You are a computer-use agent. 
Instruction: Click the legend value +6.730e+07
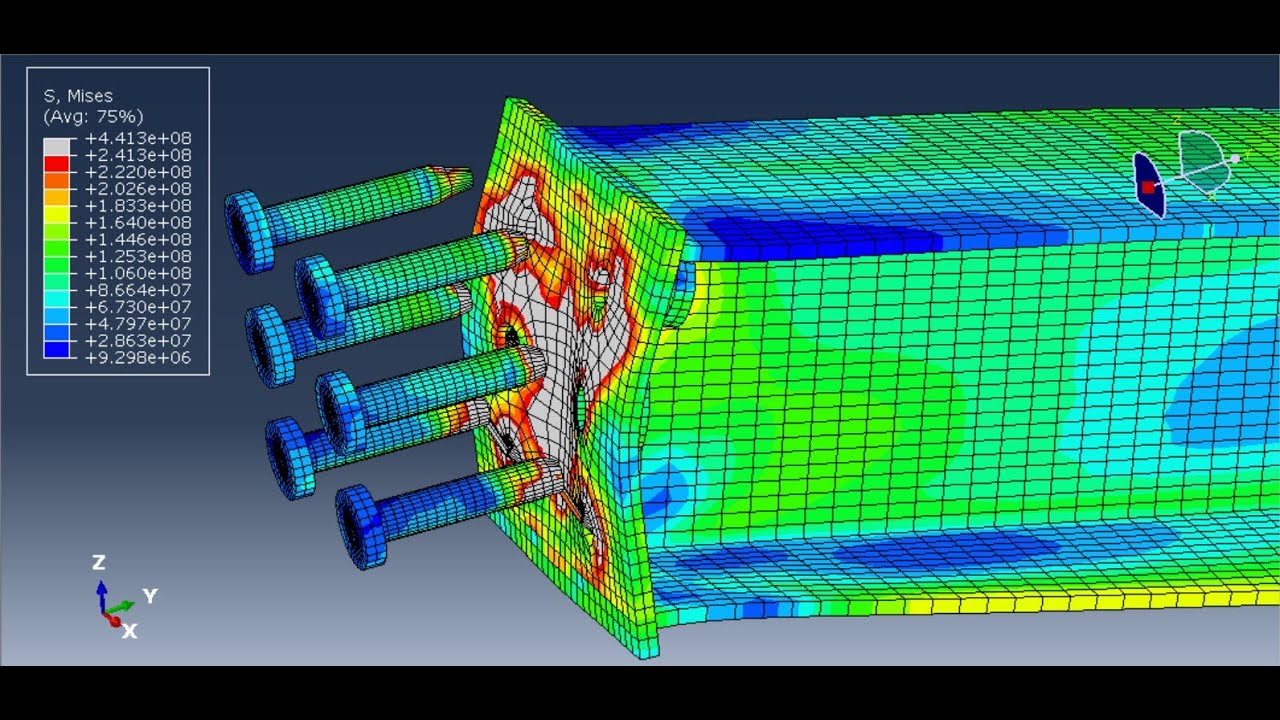[x=138, y=307]
